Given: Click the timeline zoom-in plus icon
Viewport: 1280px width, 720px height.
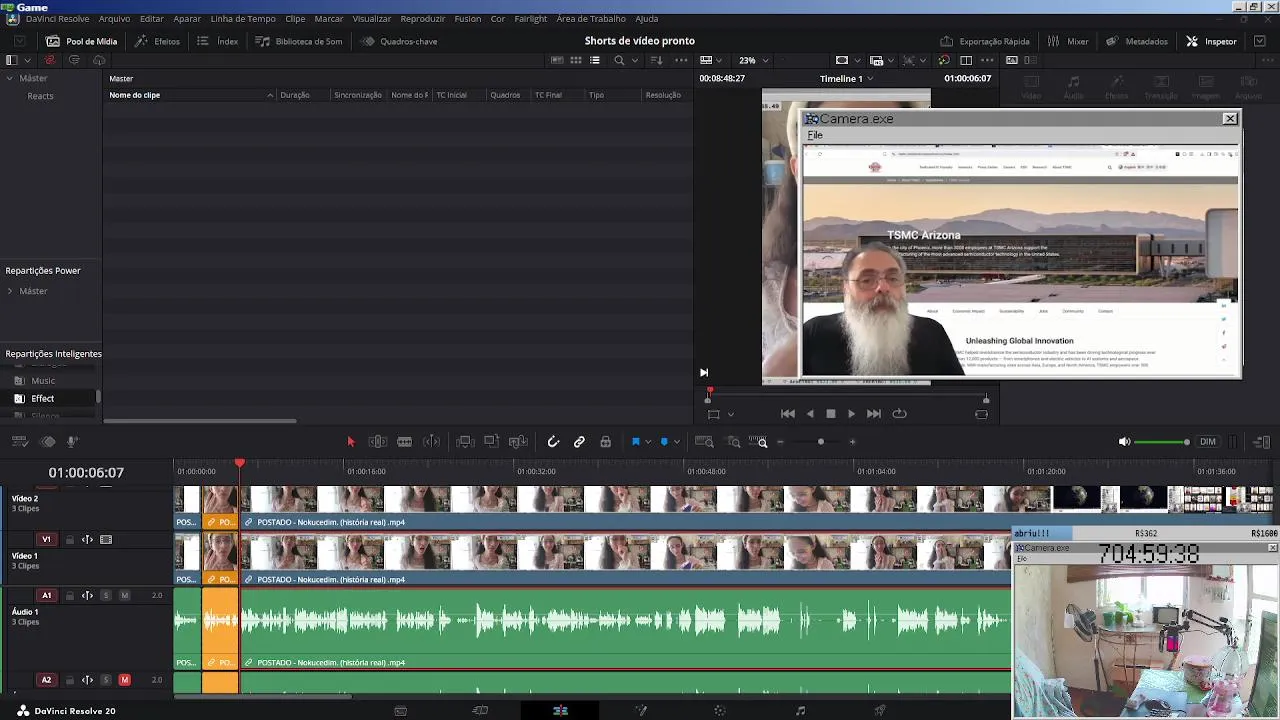Looking at the screenshot, I should point(852,442).
